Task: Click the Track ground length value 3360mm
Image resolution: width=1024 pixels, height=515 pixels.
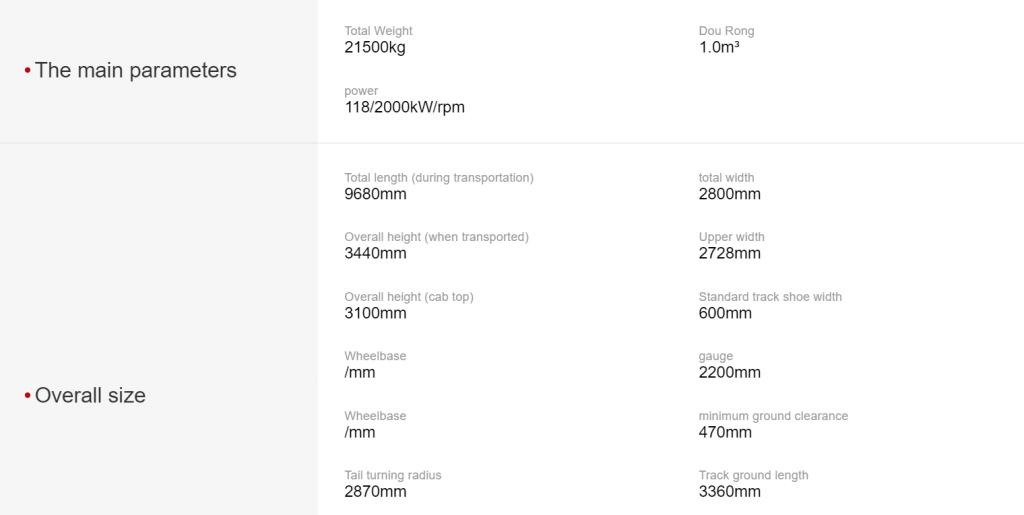Action: pyautogui.click(x=729, y=492)
